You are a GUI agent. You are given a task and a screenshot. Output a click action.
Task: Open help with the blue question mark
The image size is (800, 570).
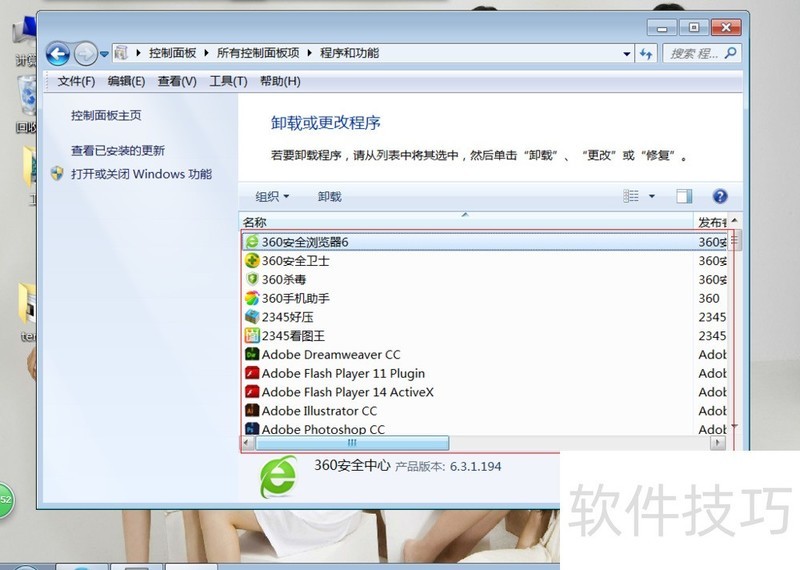pos(720,196)
